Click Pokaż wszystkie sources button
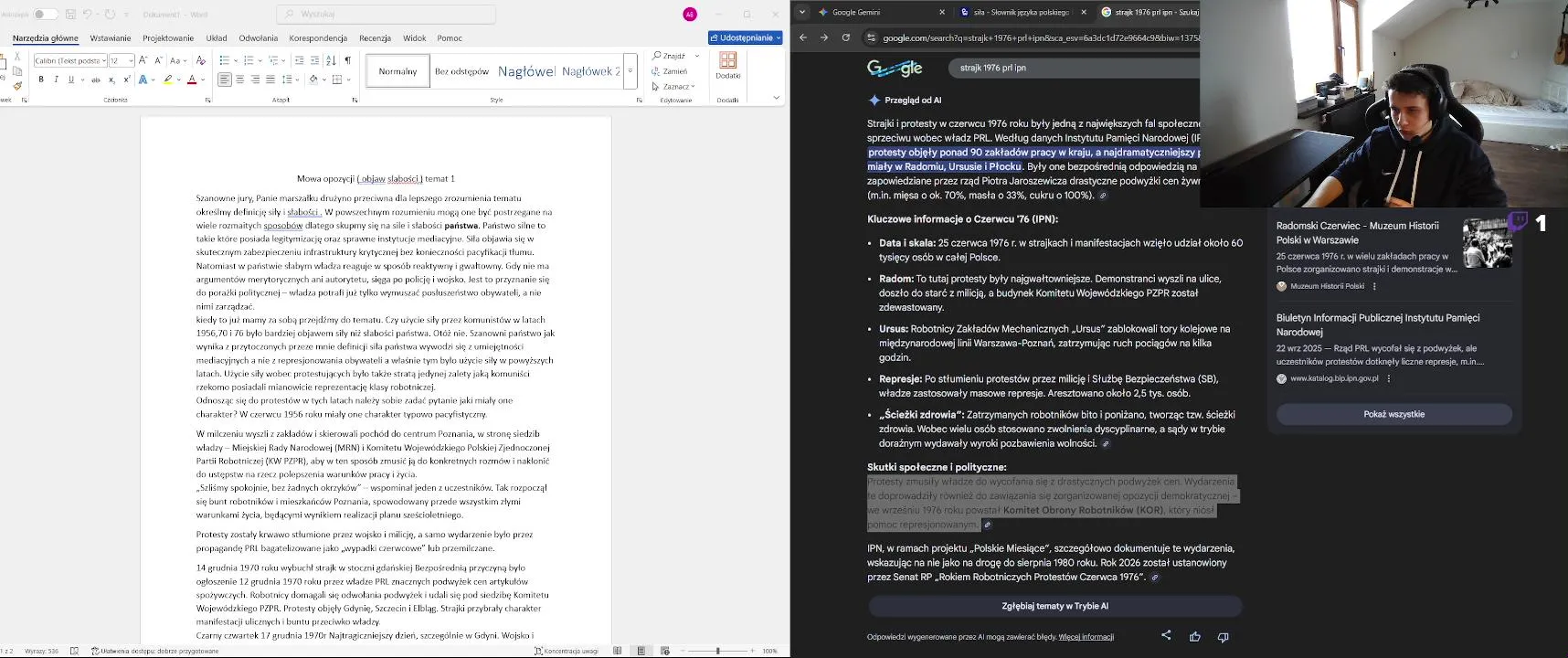1568x658 pixels. pyautogui.click(x=1393, y=414)
